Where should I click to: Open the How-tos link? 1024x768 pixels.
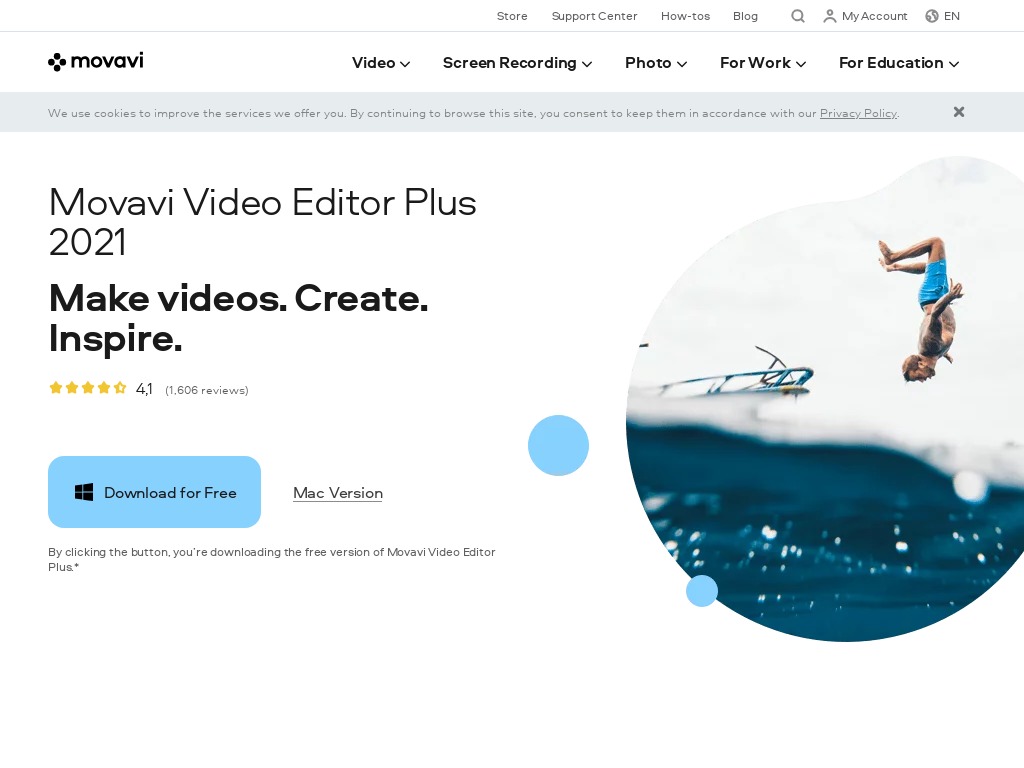[685, 16]
